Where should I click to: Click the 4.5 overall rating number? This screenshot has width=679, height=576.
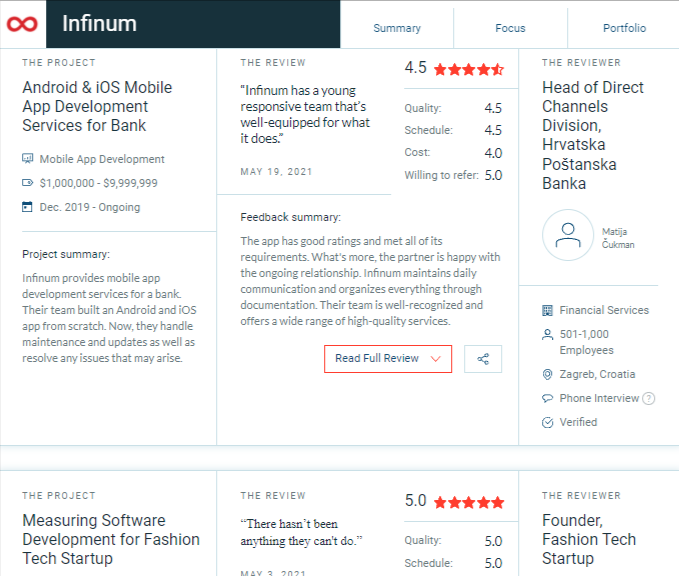click(x=415, y=68)
